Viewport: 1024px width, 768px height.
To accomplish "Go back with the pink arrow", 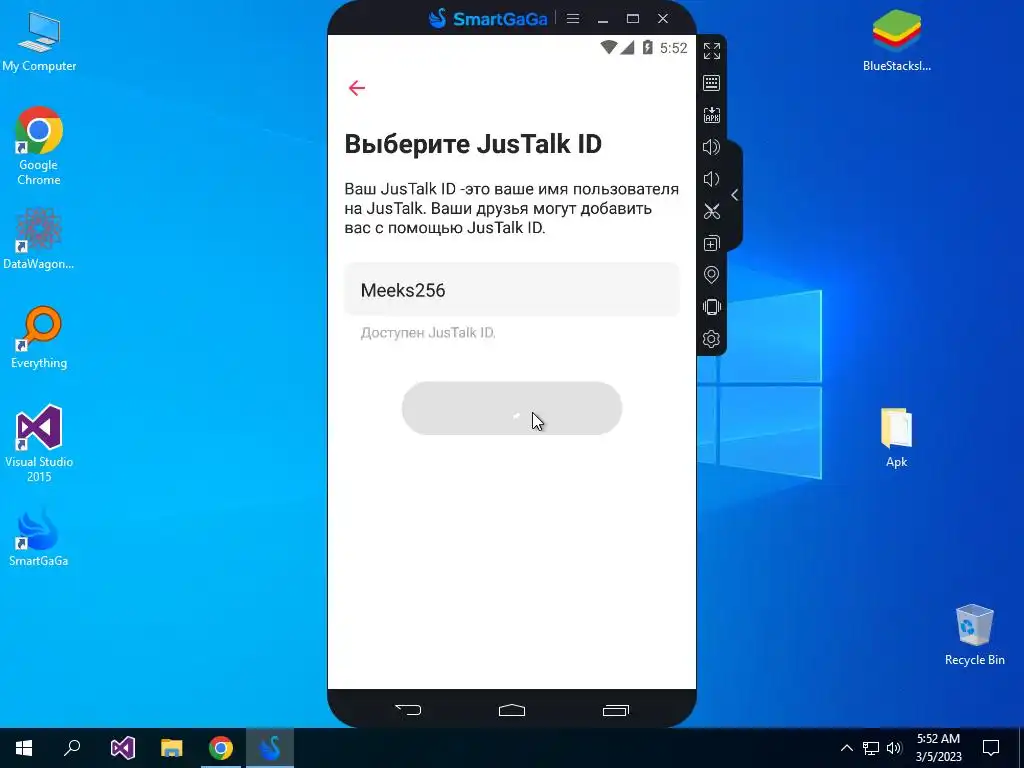I will coord(357,88).
